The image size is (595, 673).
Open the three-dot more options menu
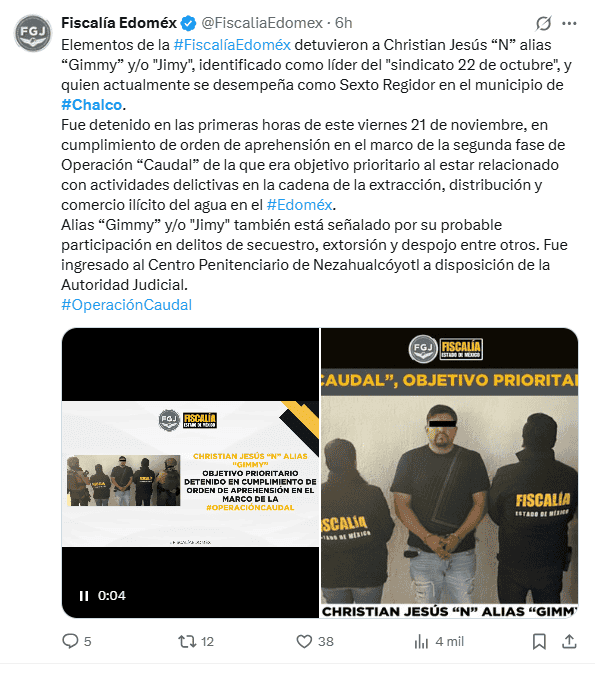pyautogui.click(x=569, y=23)
